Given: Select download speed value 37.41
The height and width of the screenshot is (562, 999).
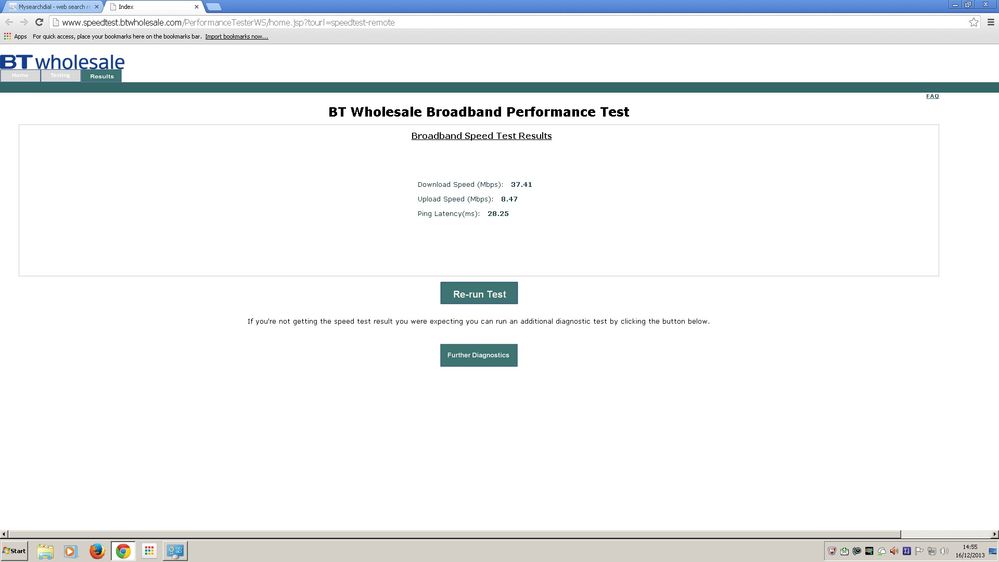Looking at the screenshot, I should 521,184.
